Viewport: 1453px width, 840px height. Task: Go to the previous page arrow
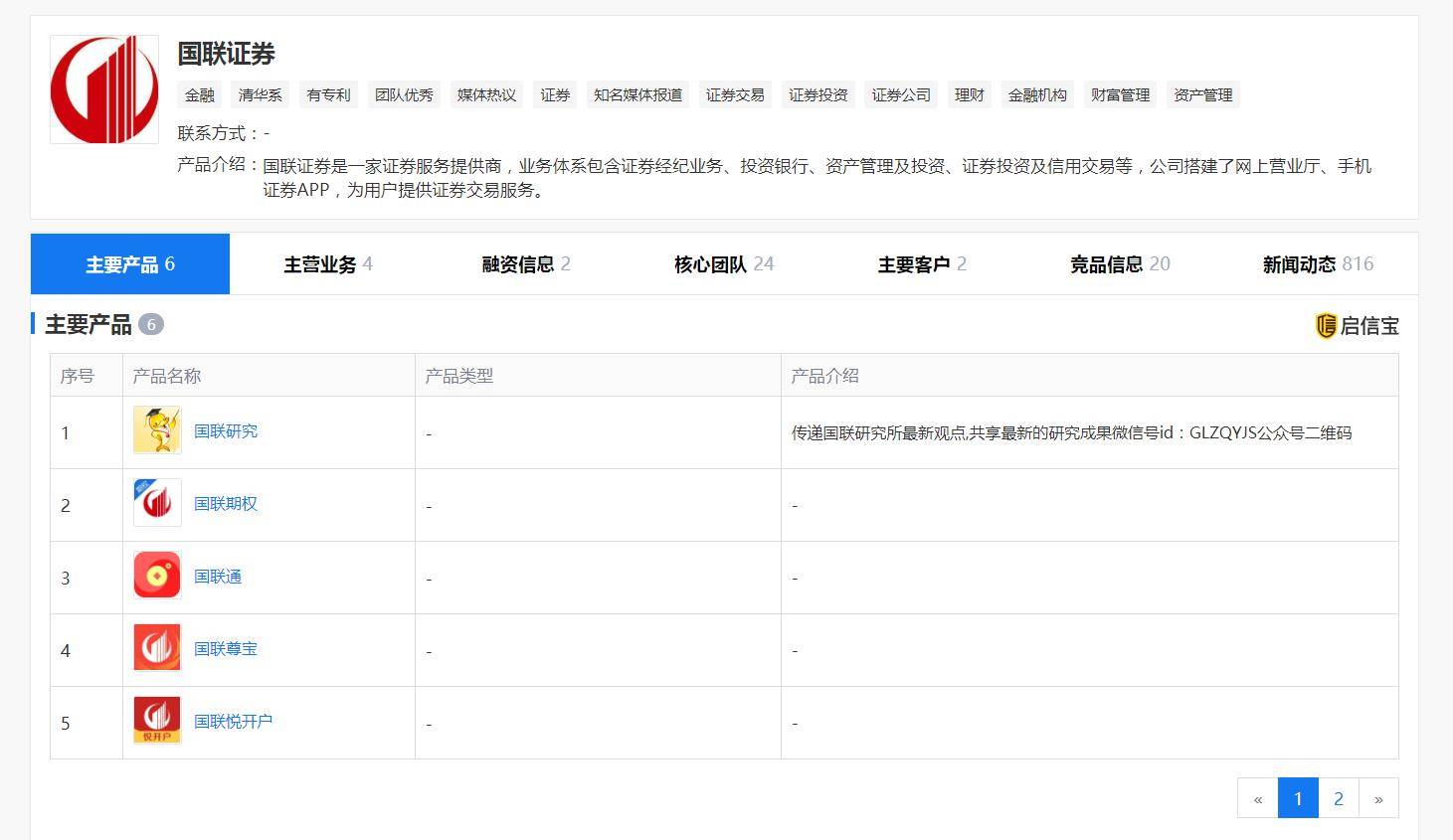(1258, 798)
